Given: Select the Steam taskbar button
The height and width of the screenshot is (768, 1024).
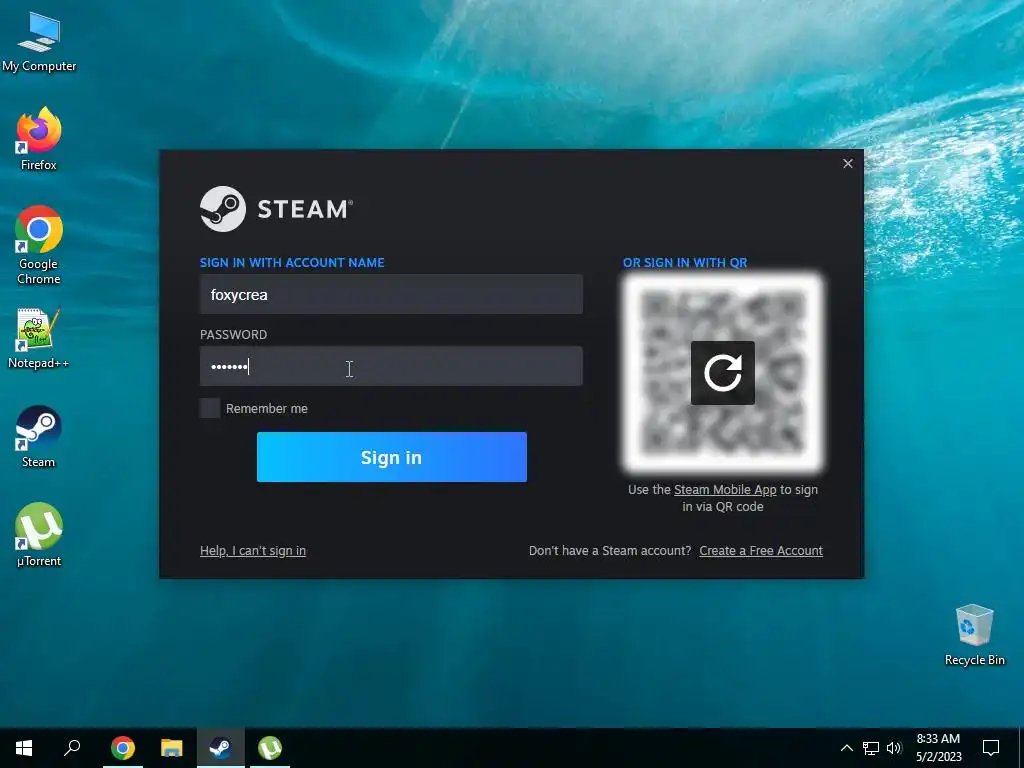Looking at the screenshot, I should 221,748.
